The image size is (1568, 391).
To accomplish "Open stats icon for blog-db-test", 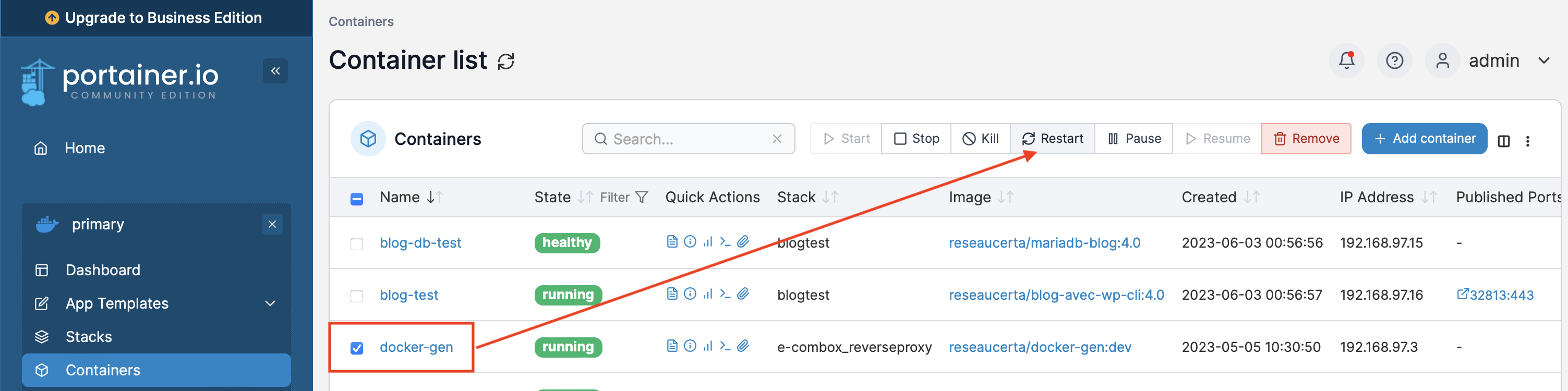I will tap(707, 242).
